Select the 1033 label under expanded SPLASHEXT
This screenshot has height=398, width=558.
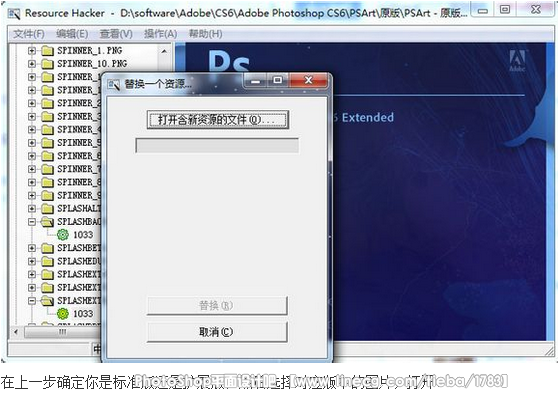click(x=83, y=314)
